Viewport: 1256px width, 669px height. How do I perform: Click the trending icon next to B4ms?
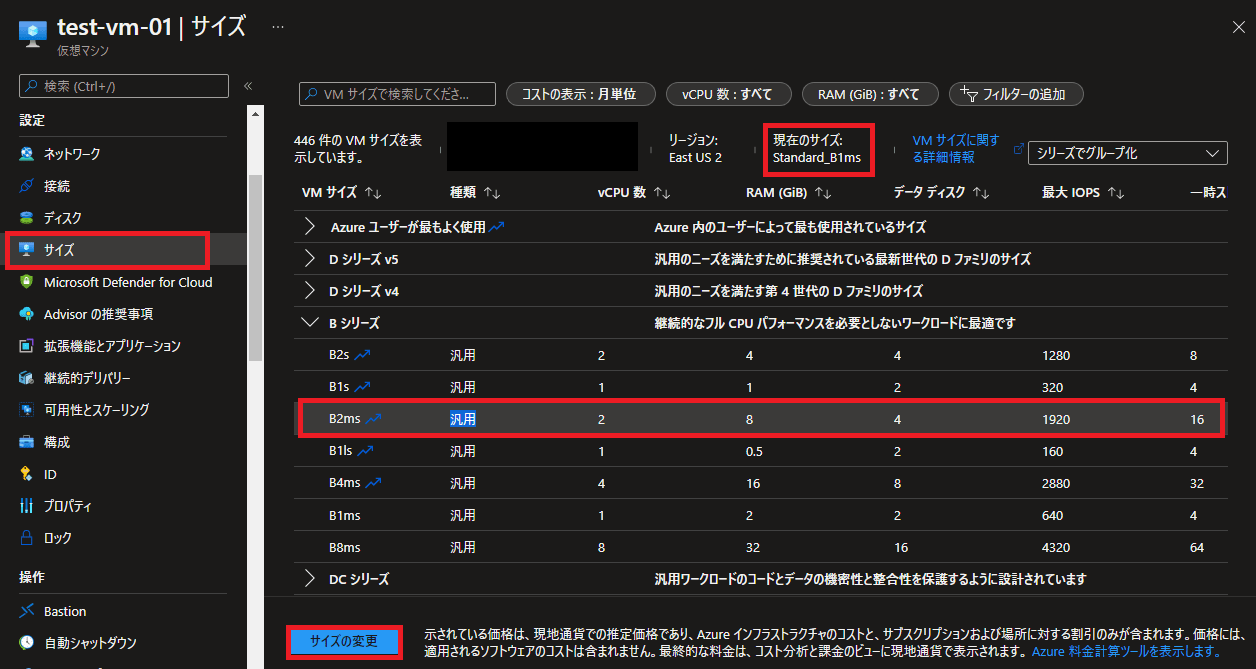(373, 483)
